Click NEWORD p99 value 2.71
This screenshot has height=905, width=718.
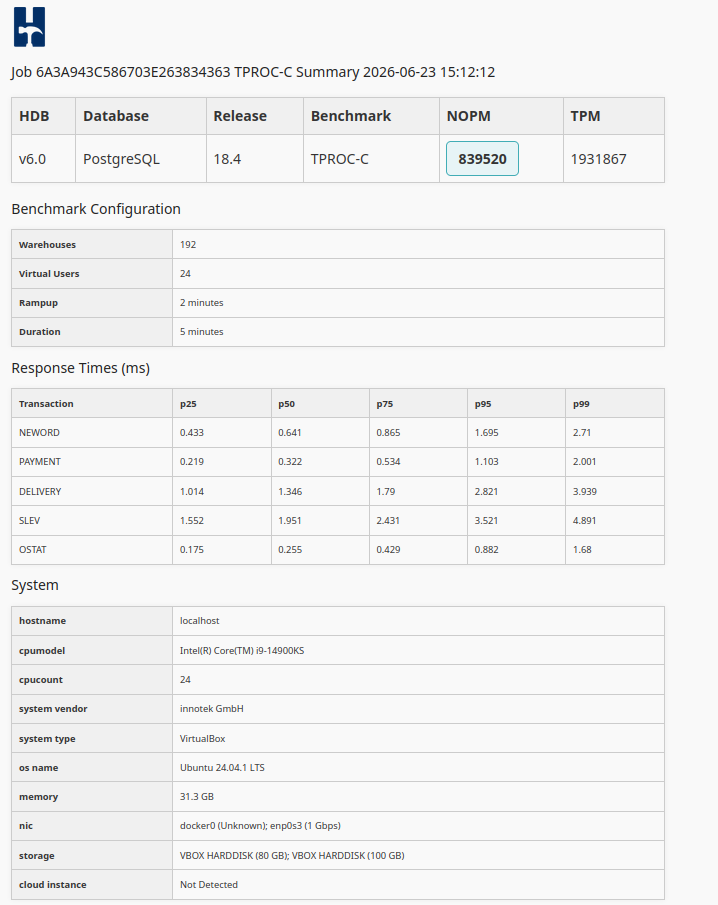click(x=582, y=433)
